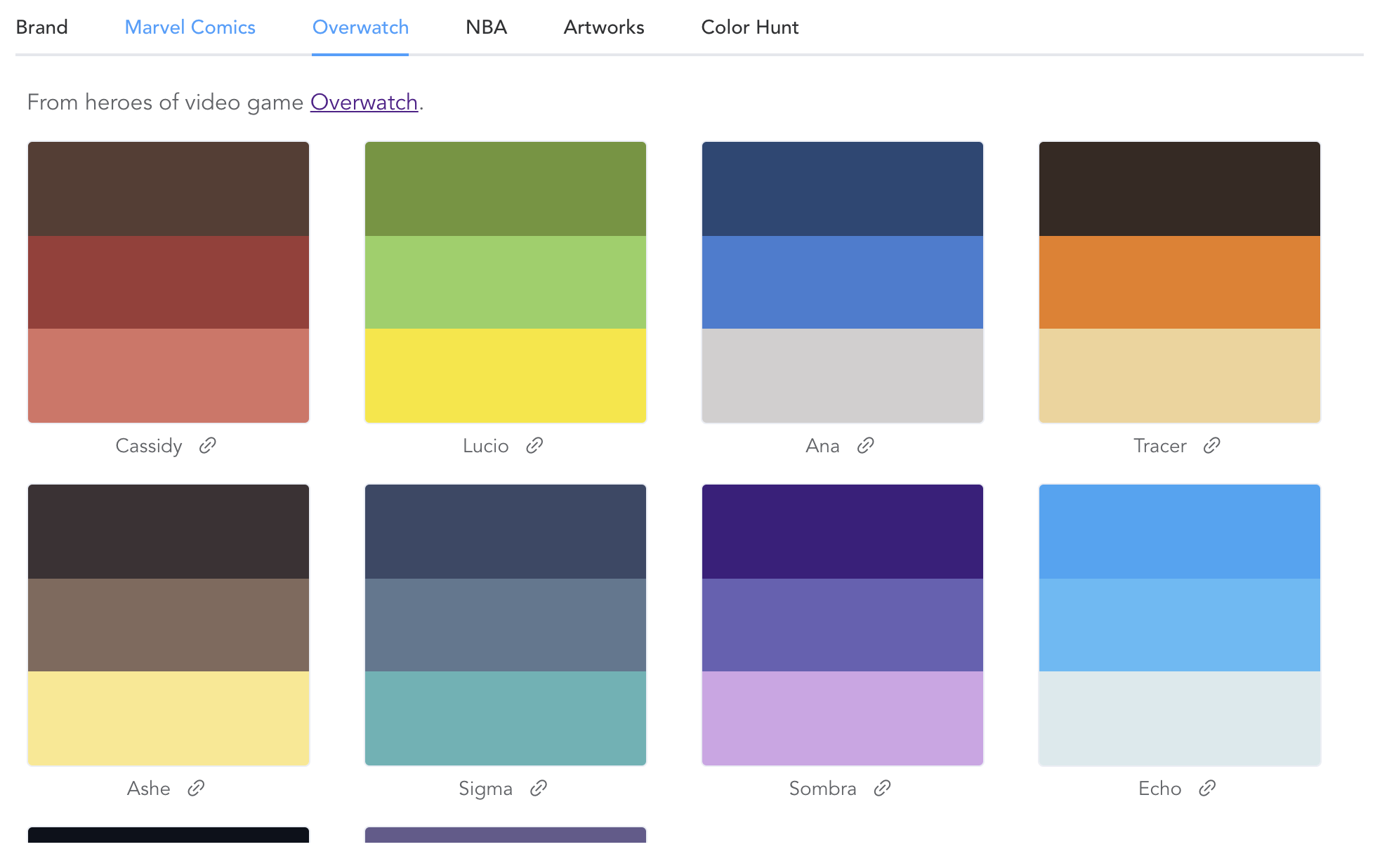Click the link icon next to Ashe
This screenshot has width=1375, height=868.
point(196,788)
